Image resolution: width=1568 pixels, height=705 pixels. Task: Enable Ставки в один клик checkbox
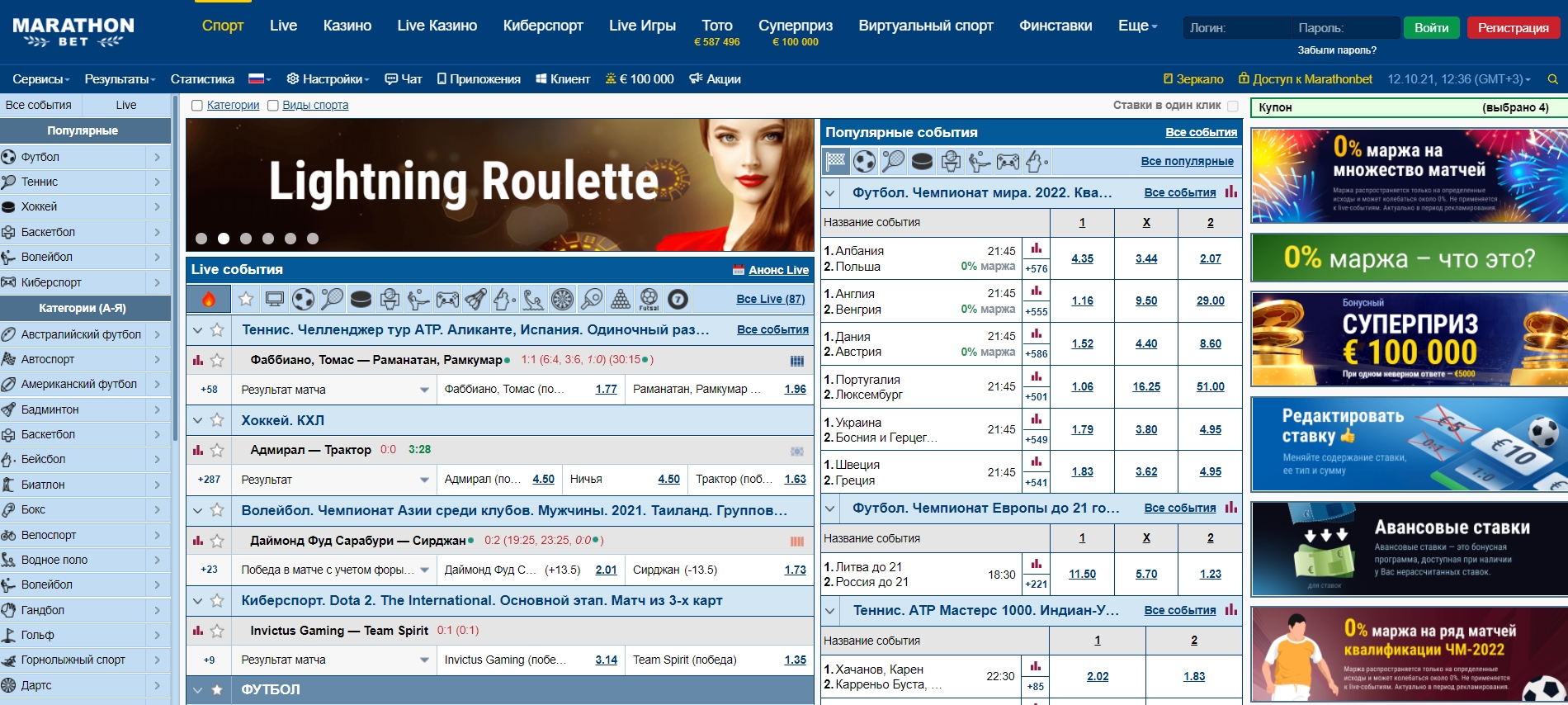[1233, 106]
